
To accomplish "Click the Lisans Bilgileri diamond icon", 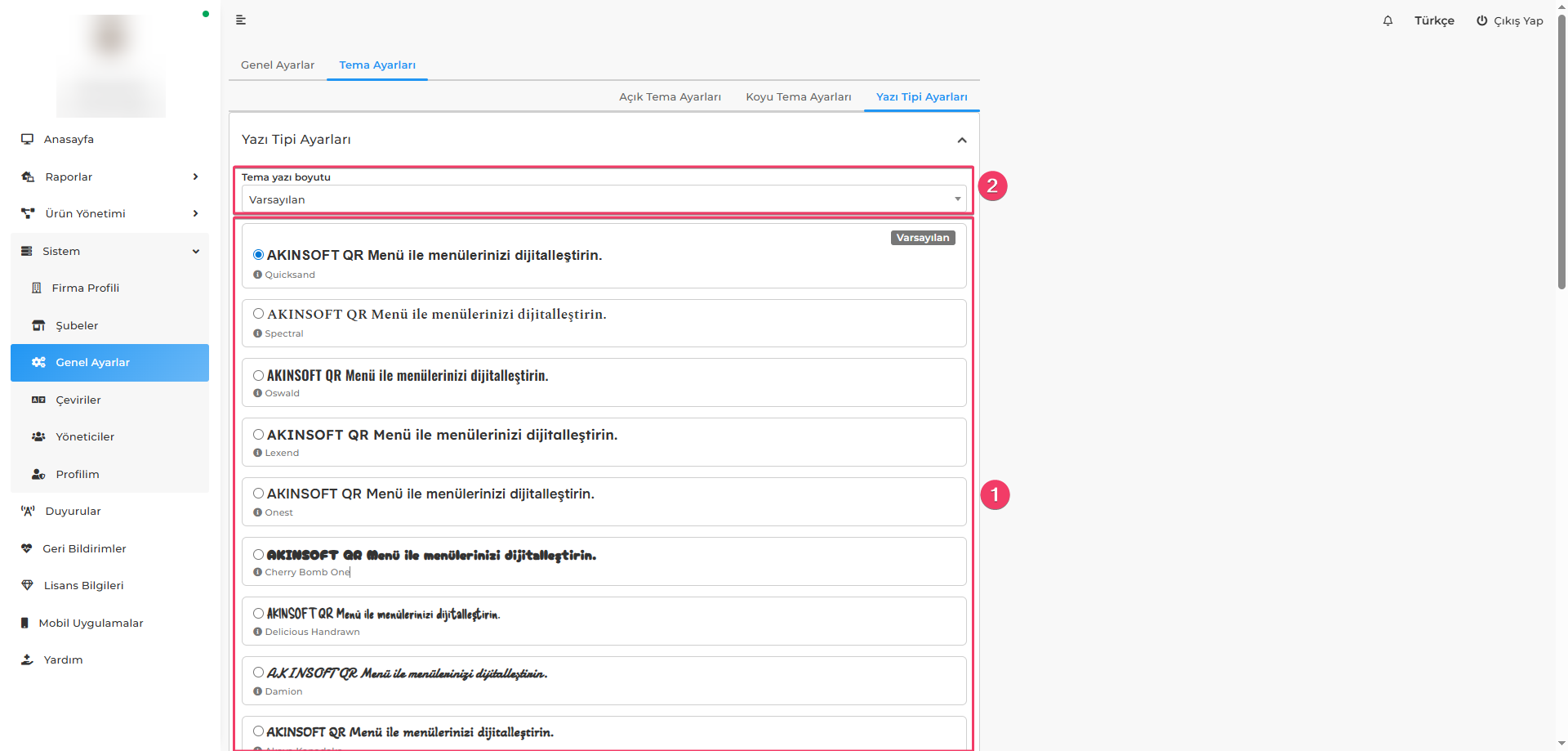I will (x=27, y=585).
